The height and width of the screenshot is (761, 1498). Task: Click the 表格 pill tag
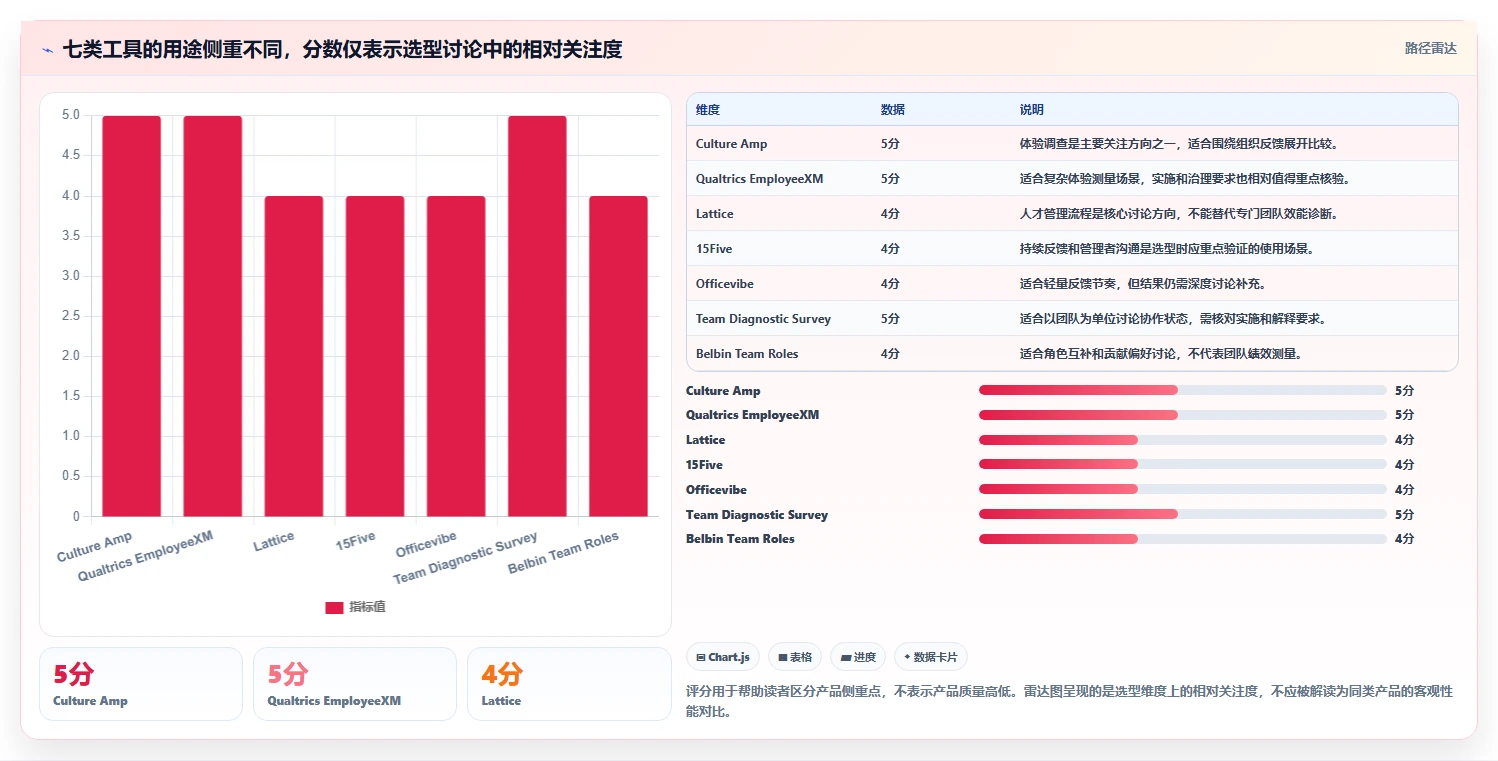795,657
